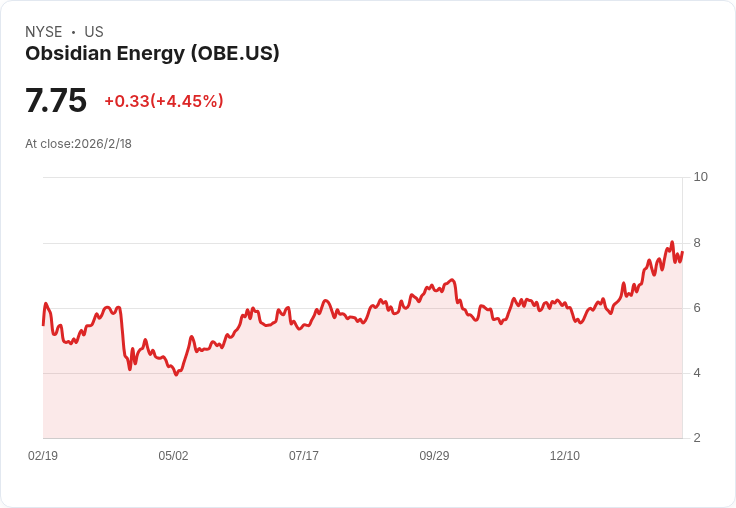Click the 07/17 date axis label
Image resolution: width=736 pixels, height=508 pixels.
304,455
